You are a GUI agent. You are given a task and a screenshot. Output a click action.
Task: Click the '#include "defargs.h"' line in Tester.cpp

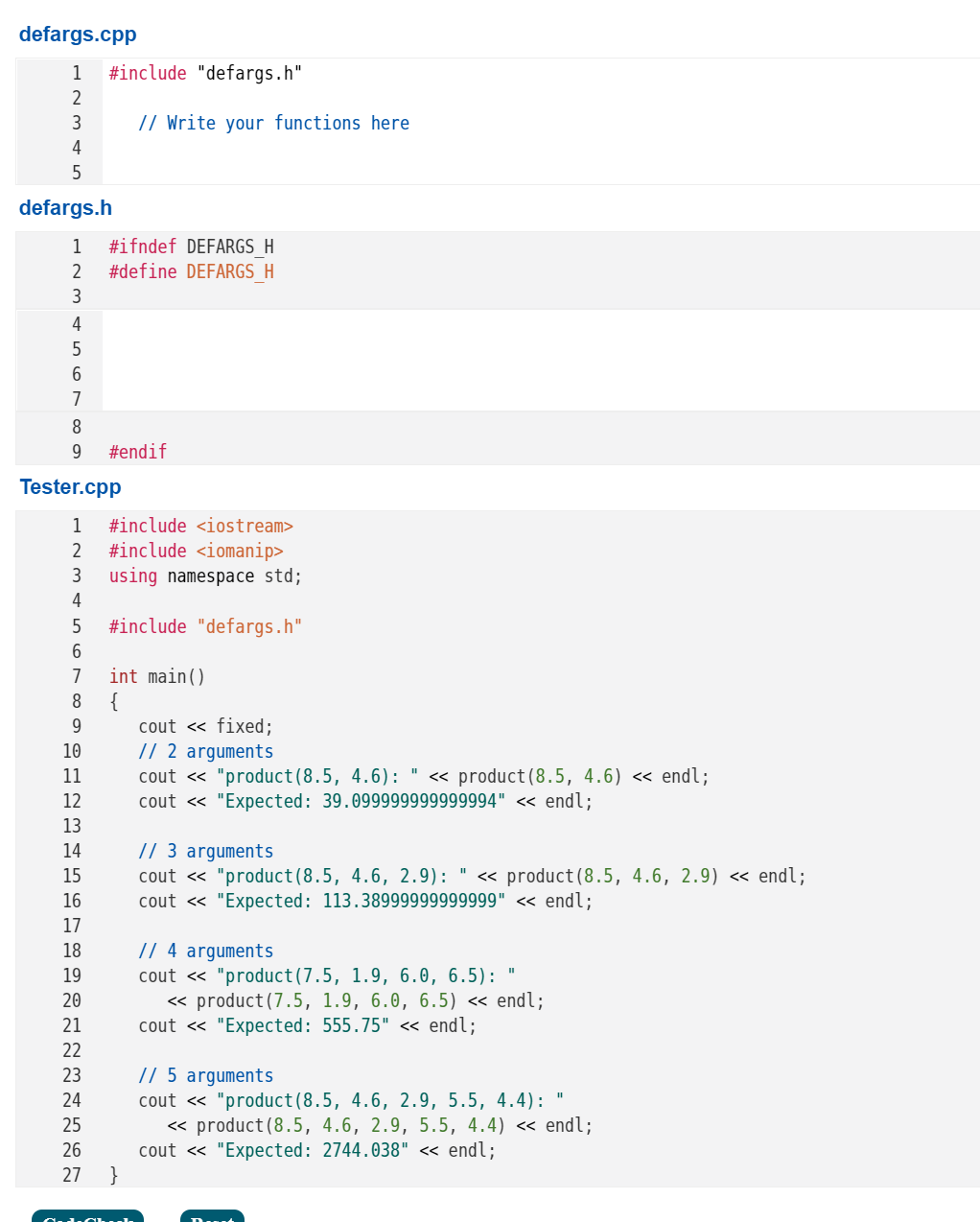tap(205, 626)
